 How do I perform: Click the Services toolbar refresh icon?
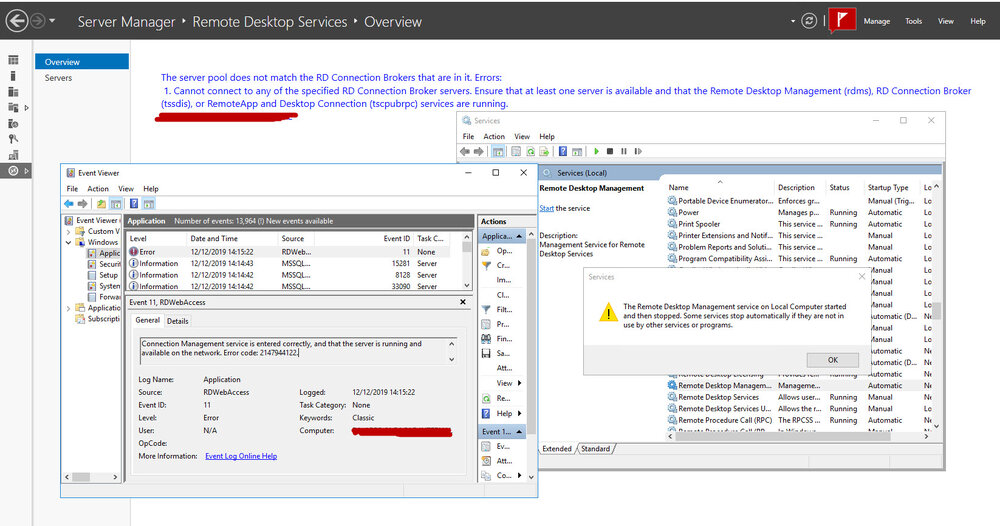click(530, 151)
